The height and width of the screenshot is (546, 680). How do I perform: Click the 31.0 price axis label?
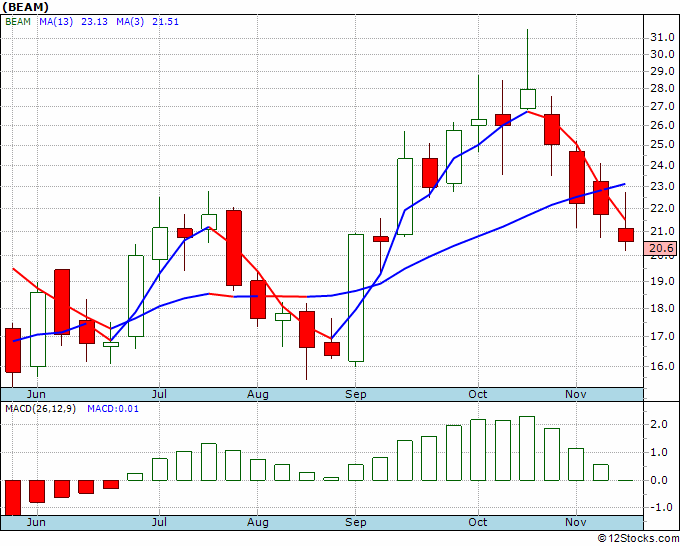[x=662, y=38]
